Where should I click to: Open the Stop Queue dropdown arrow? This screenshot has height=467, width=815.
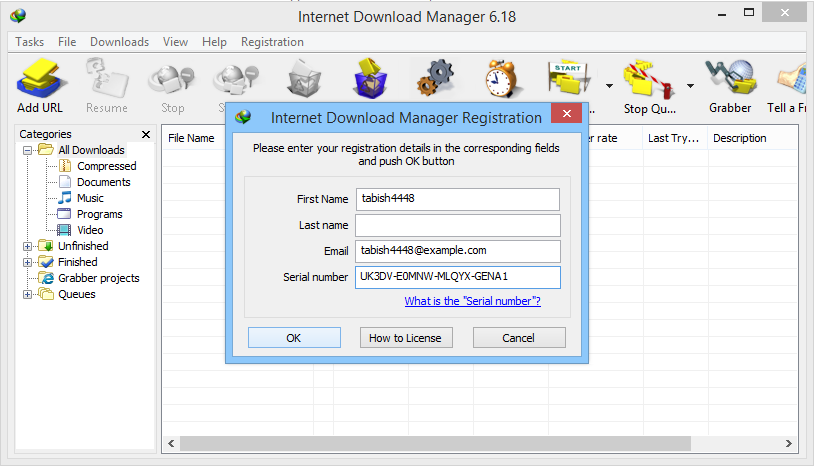[690, 86]
